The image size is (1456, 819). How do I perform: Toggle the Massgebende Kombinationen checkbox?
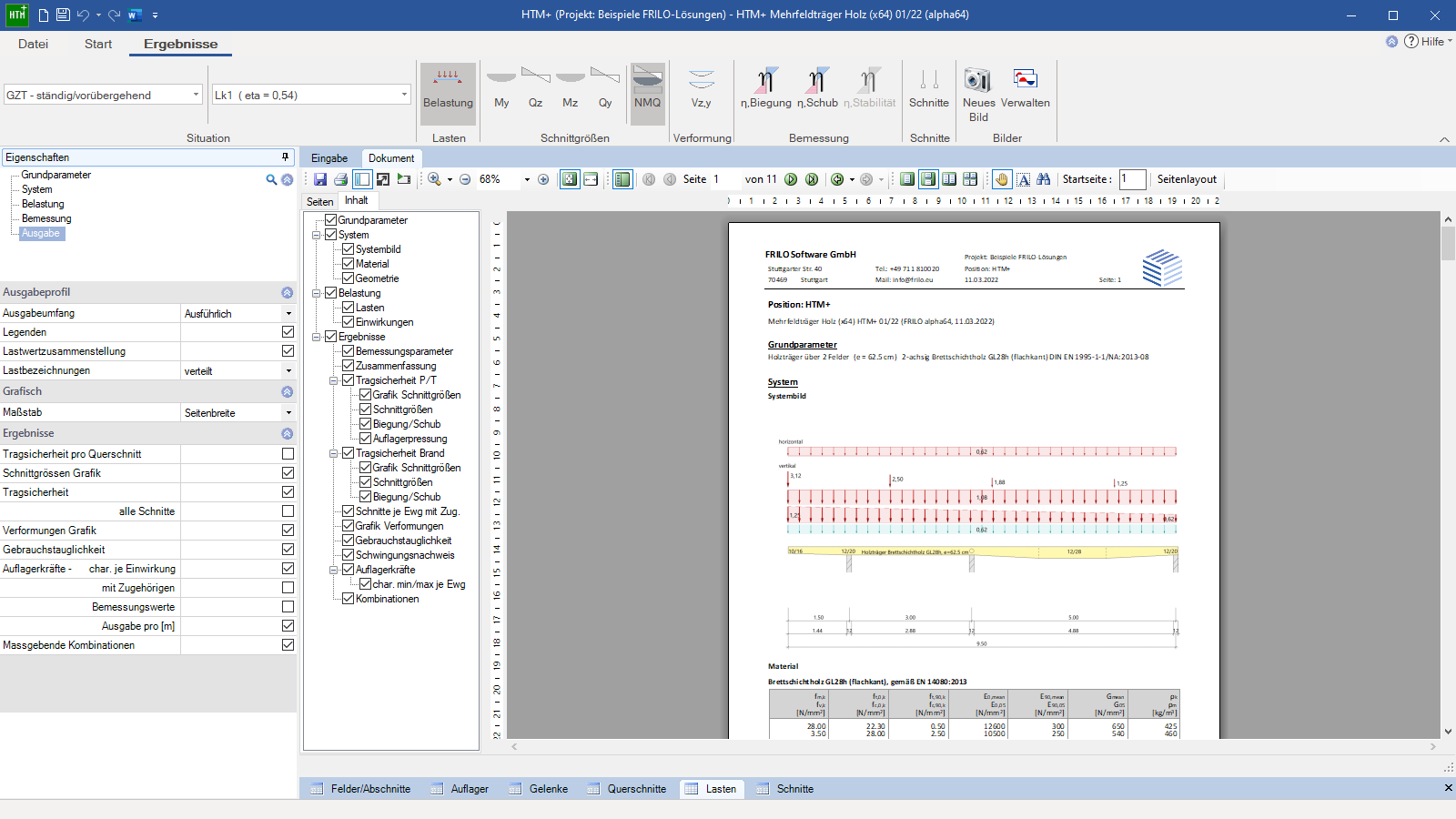[288, 645]
